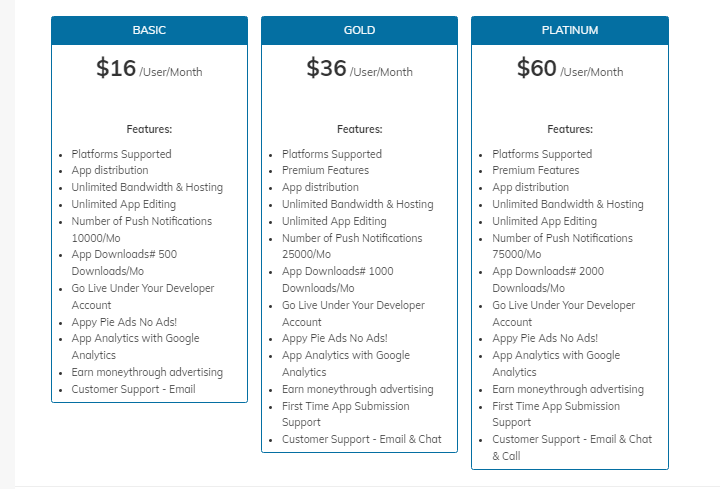Click the $36 per user price
This screenshot has width=720, height=489.
click(x=359, y=68)
